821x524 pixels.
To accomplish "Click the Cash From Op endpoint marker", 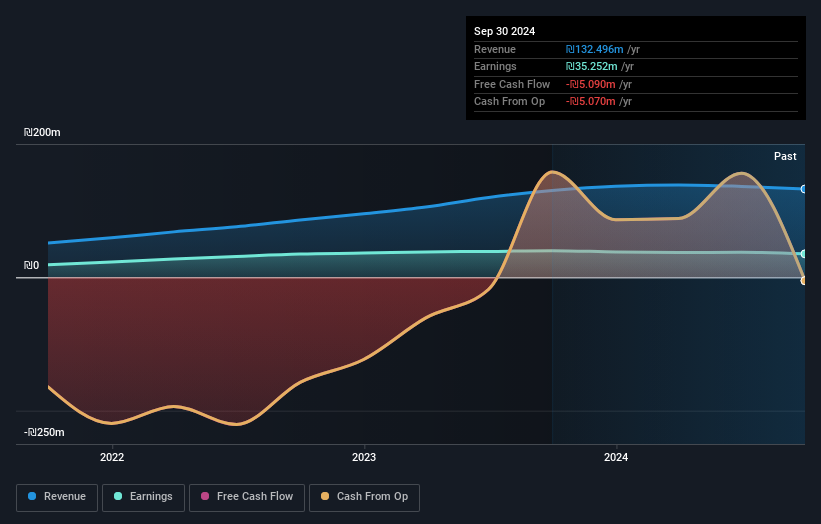I will 804,281.
